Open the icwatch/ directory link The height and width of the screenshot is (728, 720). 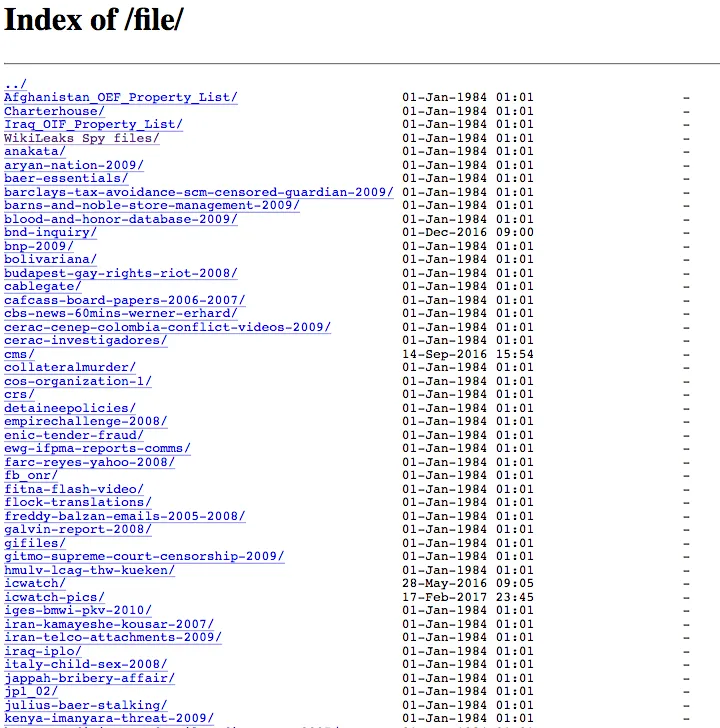(x=35, y=582)
